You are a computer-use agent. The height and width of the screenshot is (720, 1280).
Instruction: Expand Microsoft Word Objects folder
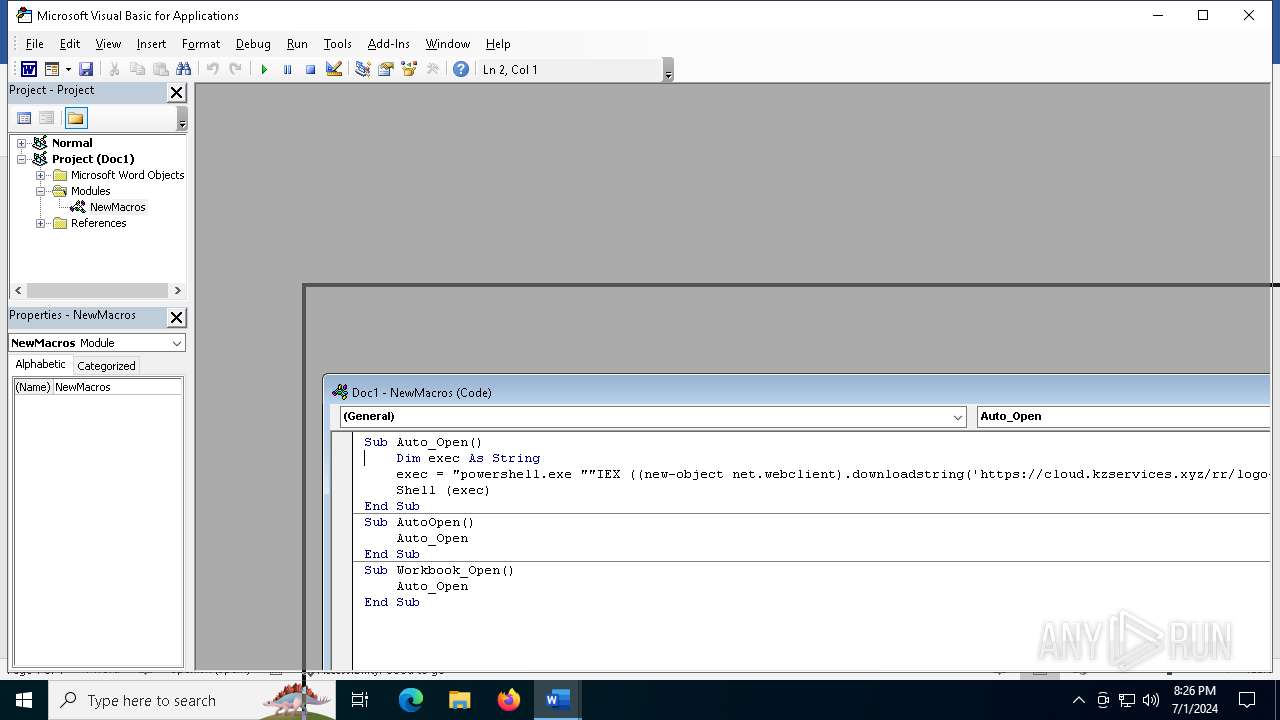click(41, 175)
